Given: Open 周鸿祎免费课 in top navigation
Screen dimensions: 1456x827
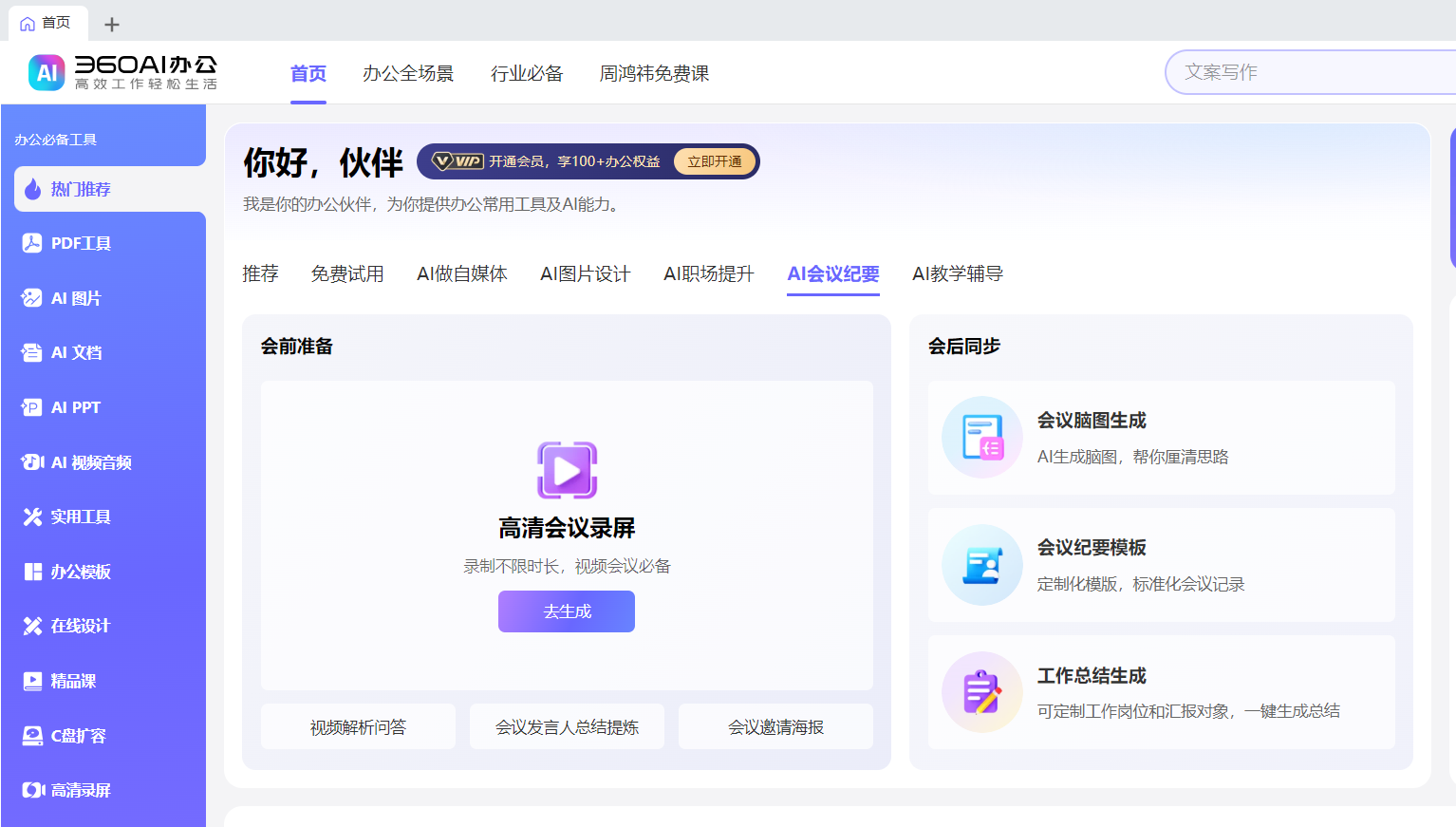Looking at the screenshot, I should coord(654,73).
